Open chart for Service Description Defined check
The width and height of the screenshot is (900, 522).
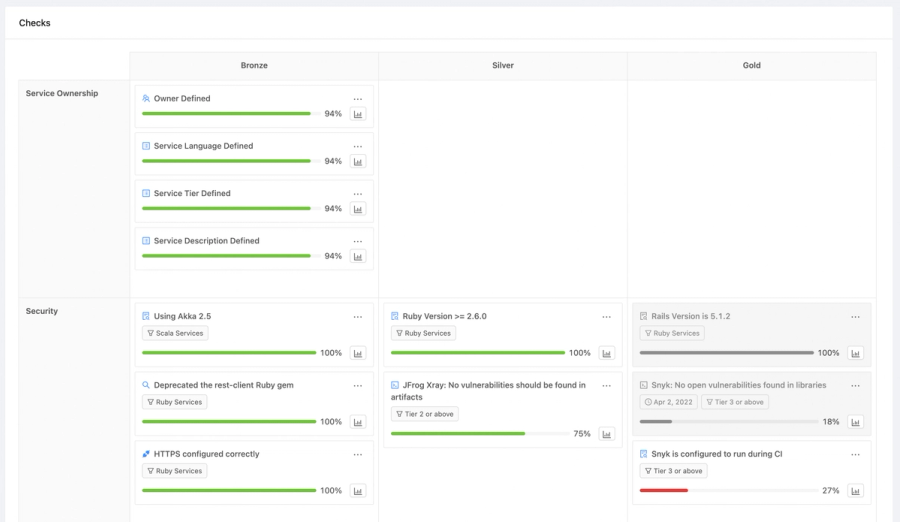358,256
